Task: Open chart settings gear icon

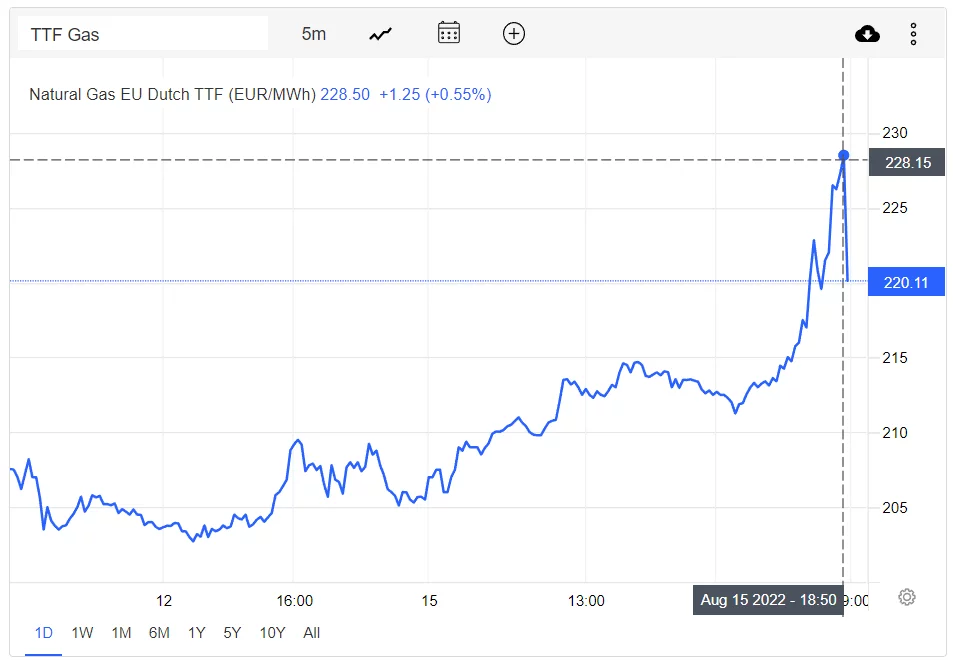Action: pos(906,597)
